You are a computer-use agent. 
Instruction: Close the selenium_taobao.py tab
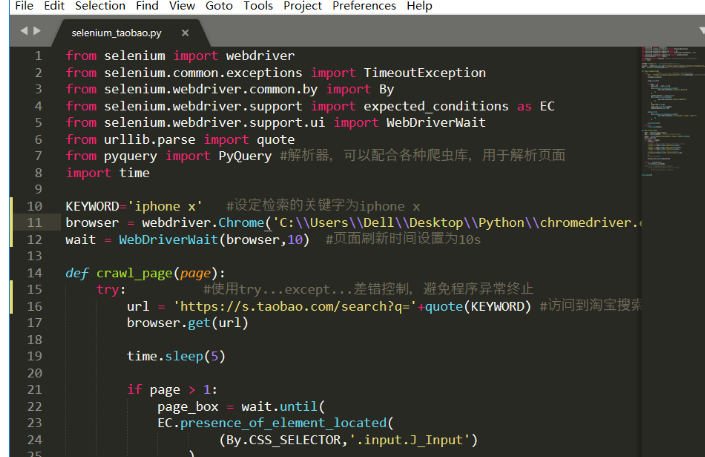(185, 33)
